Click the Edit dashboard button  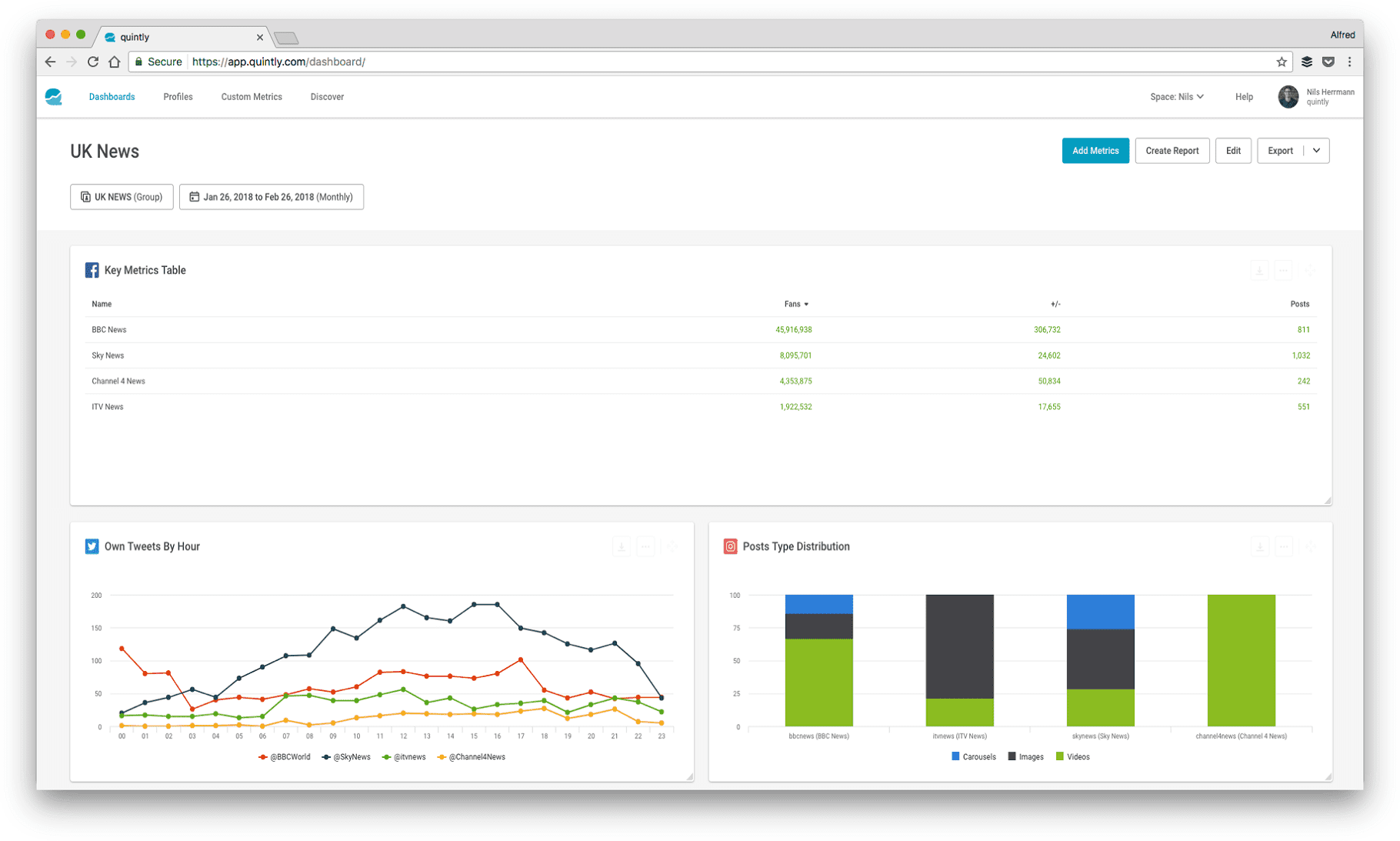(1233, 151)
